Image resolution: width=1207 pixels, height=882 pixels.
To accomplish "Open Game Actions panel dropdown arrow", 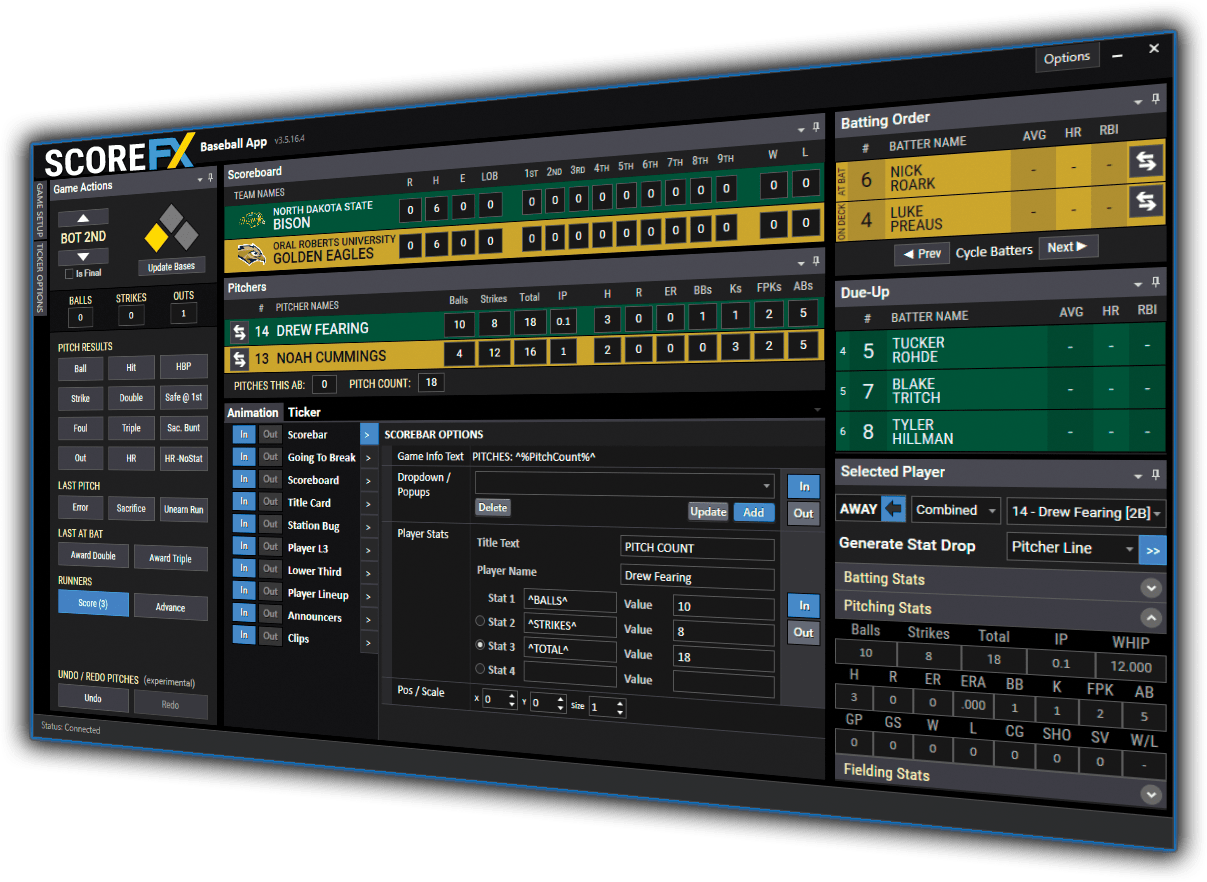I will point(198,180).
